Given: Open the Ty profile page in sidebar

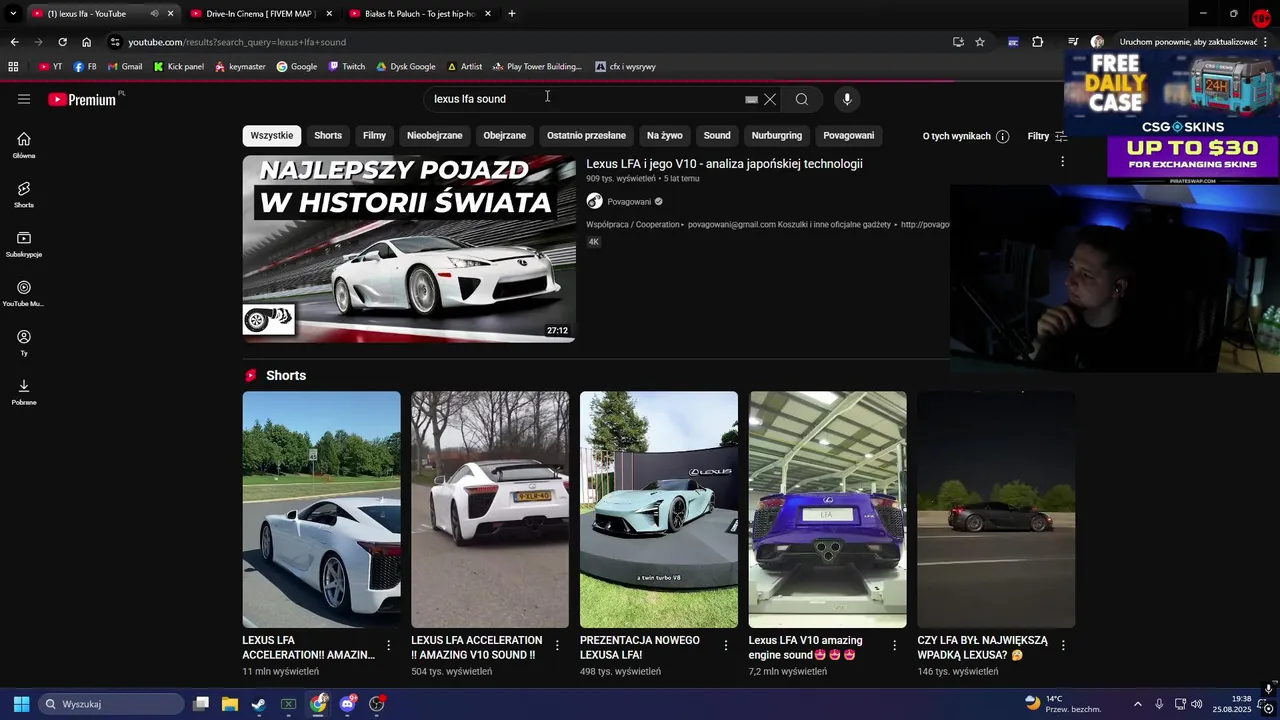Looking at the screenshot, I should tap(24, 342).
